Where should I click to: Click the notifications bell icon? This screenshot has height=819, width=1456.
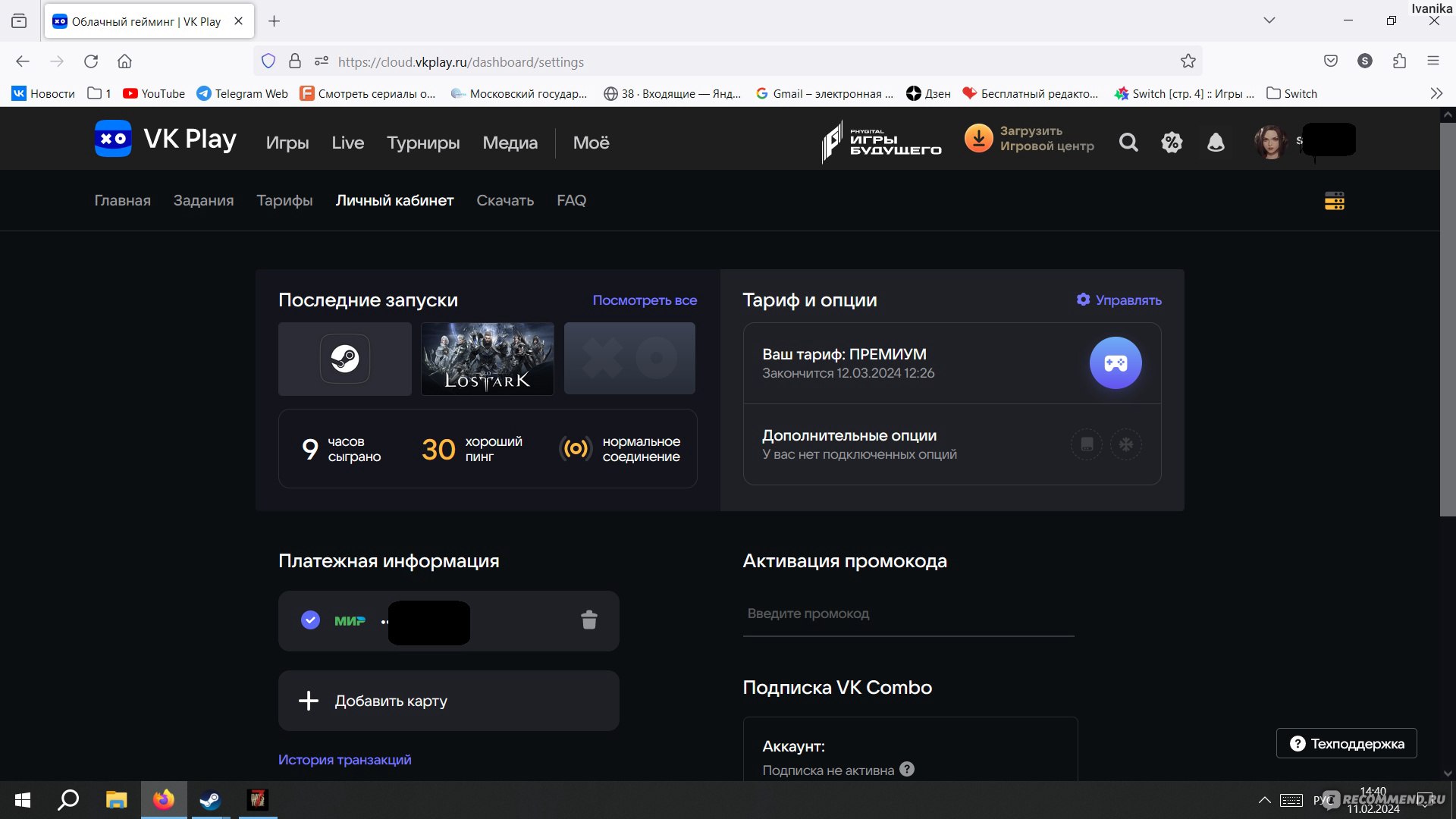1215,140
